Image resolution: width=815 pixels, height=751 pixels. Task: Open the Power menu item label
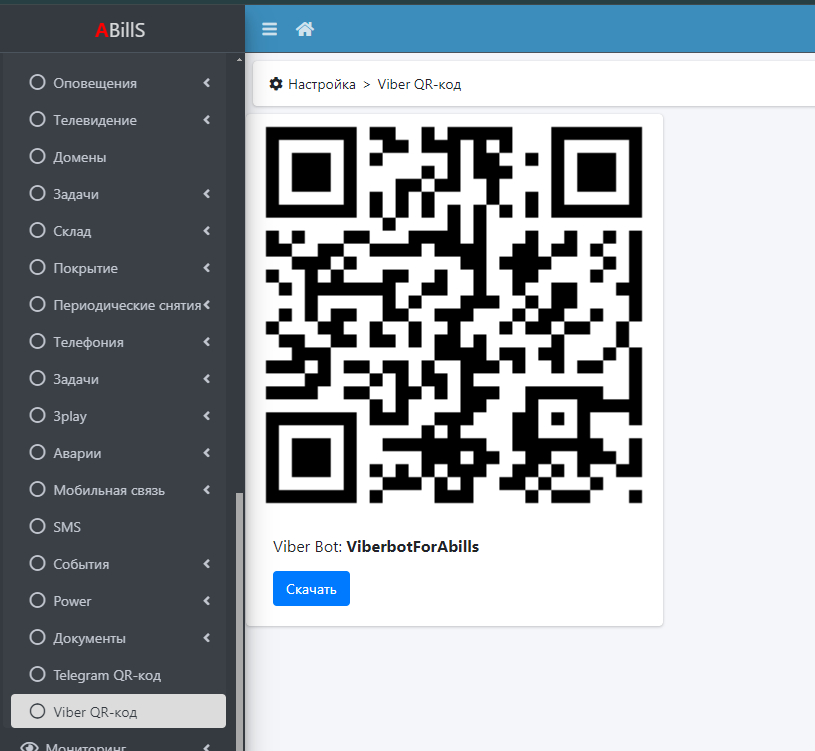coord(72,601)
